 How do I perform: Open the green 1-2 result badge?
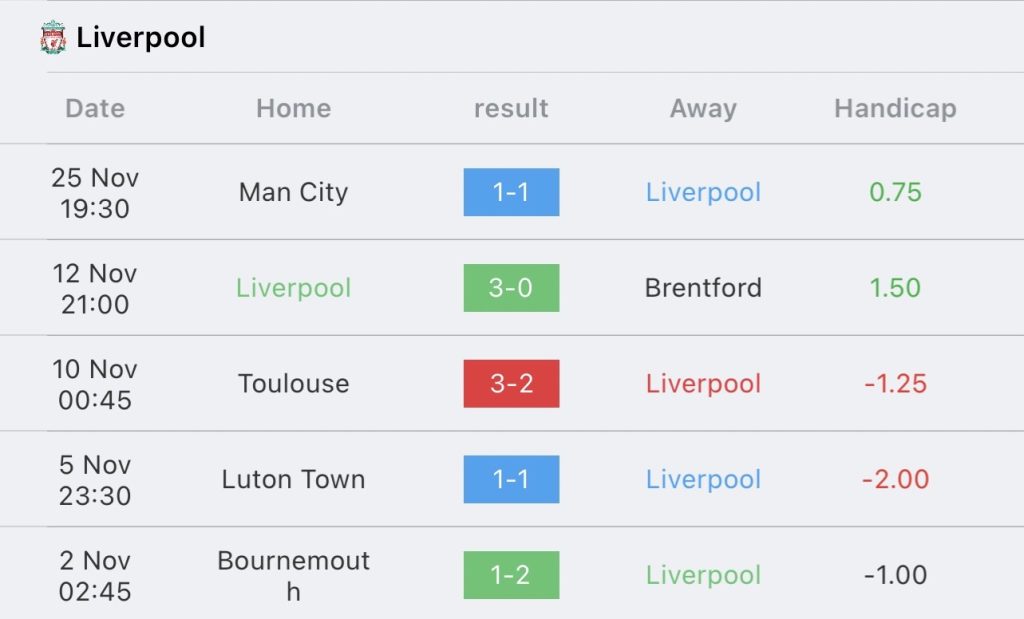pos(511,575)
